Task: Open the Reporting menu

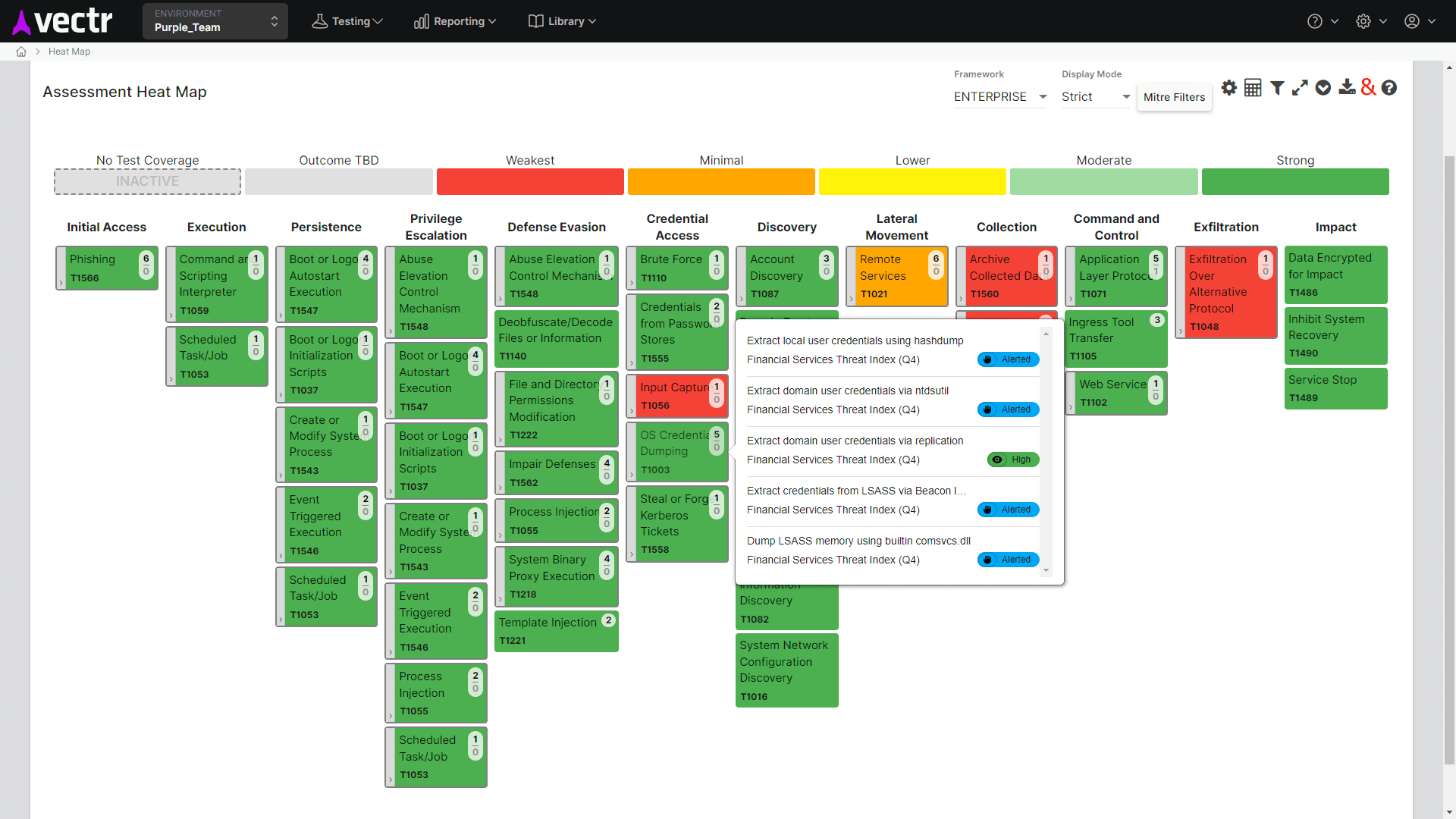Action: tap(455, 21)
